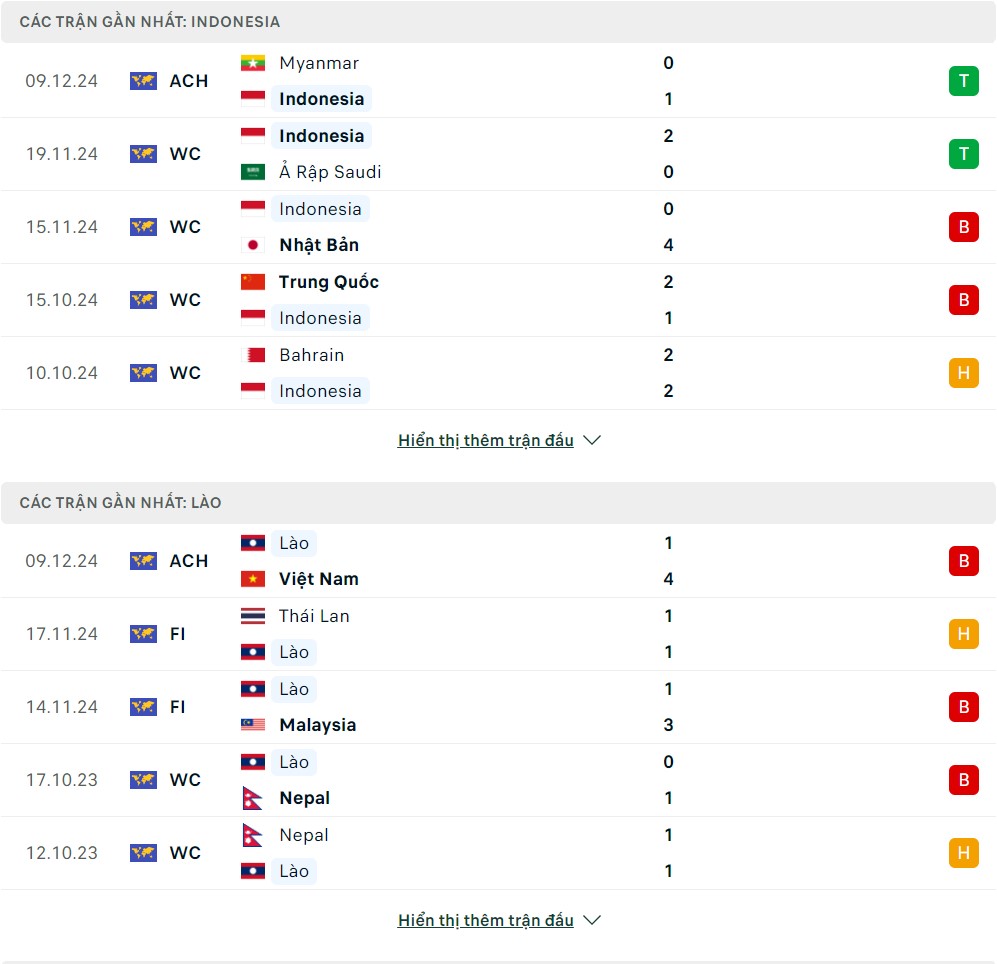Open the Indonesia vs Ả Rập Saudi match row
This screenshot has height=964, width=997.
point(498,154)
